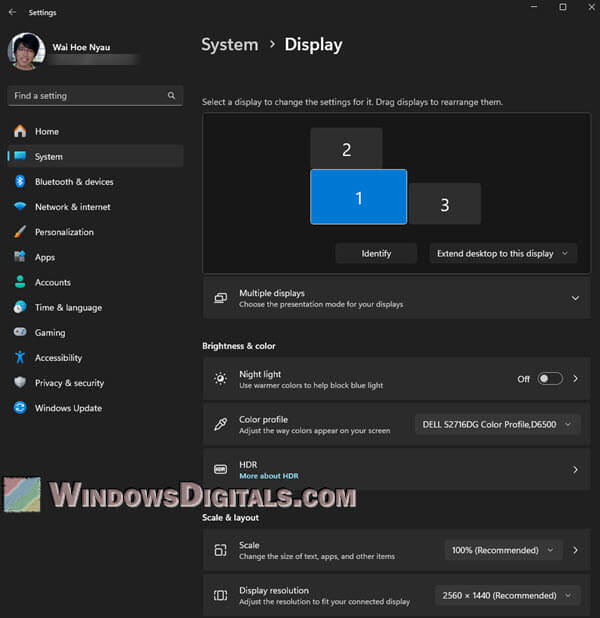The height and width of the screenshot is (618, 600).
Task: Click the Find a setting search box
Action: [95, 95]
